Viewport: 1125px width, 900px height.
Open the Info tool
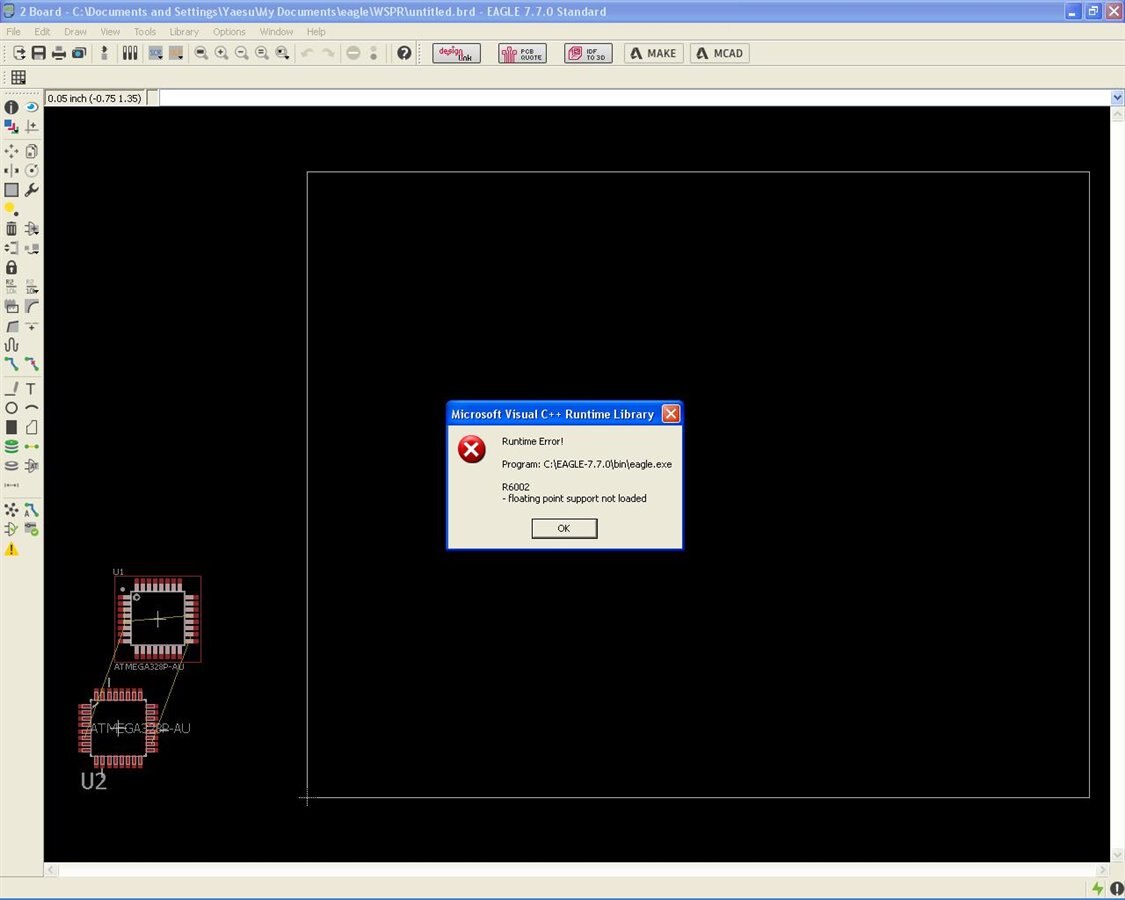coord(11,107)
